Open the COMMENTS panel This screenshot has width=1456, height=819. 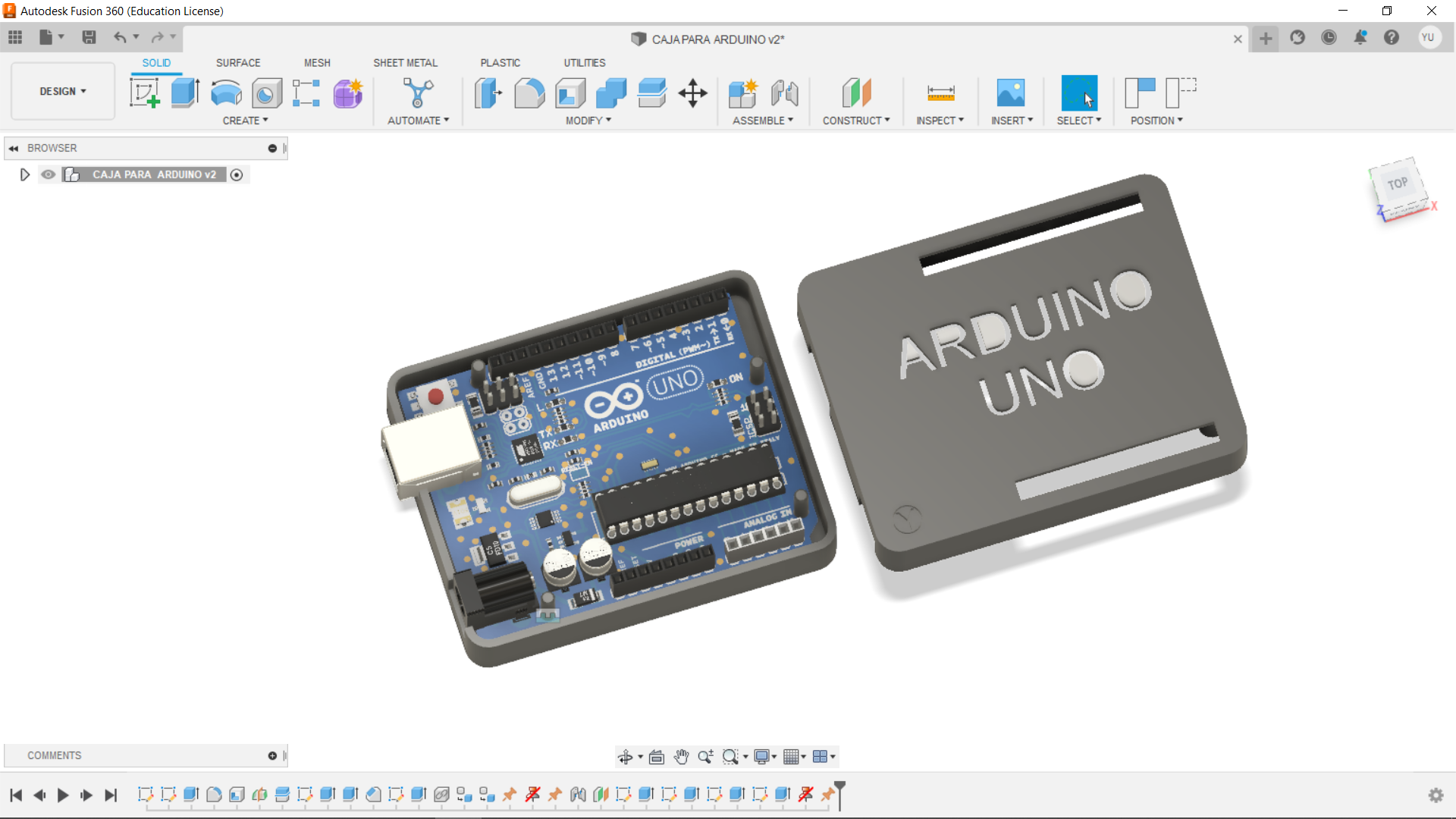pos(54,755)
